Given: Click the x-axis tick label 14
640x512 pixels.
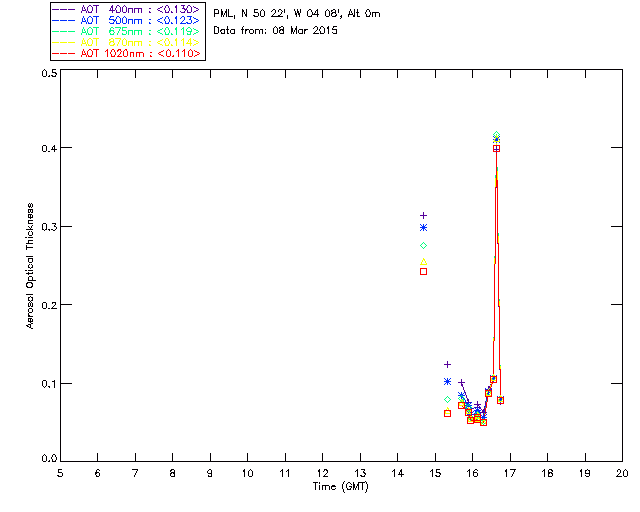Looking at the screenshot, I should click(x=398, y=473).
